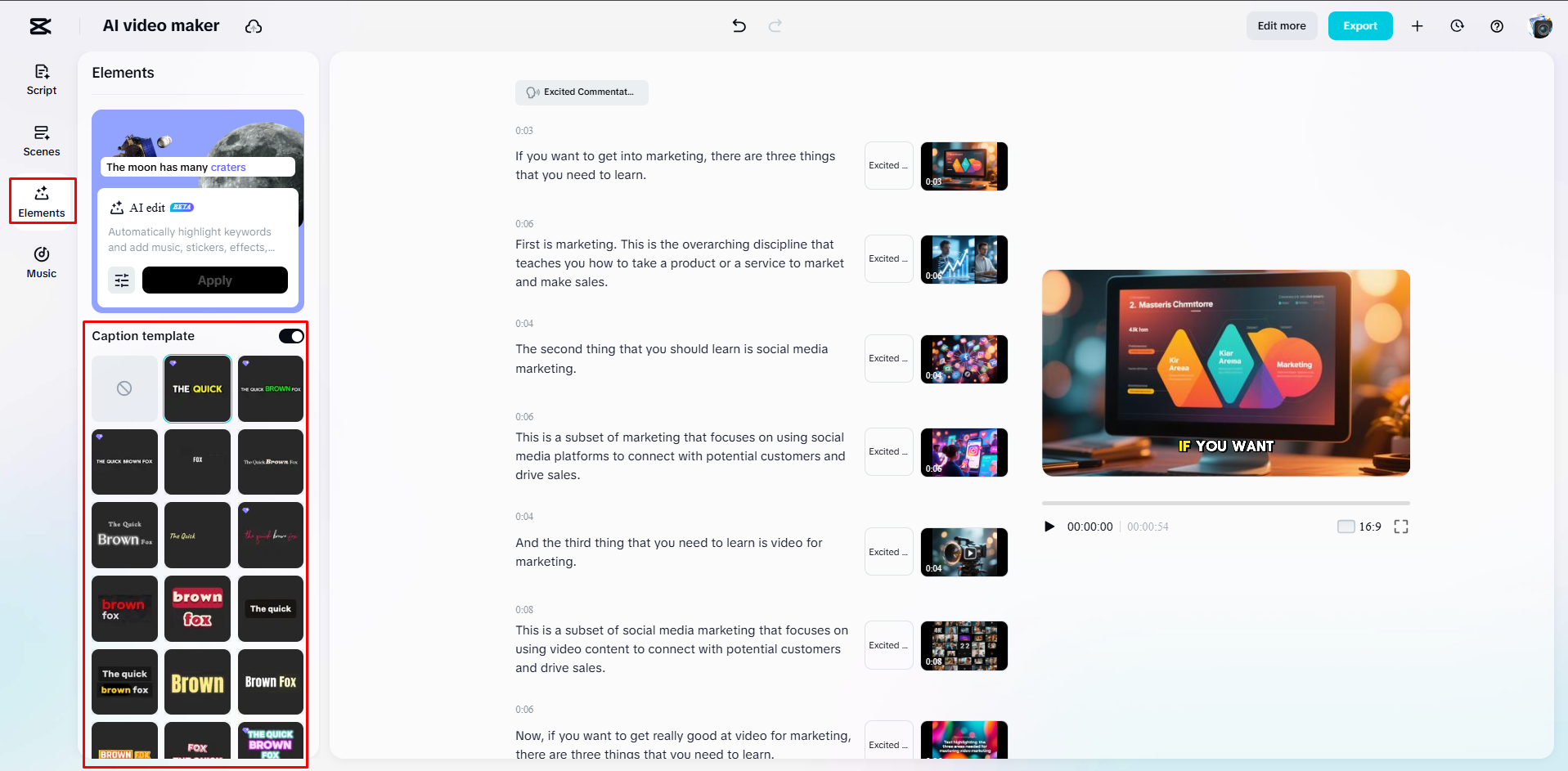Click the 16:9 aspect ratio checkbox
The width and height of the screenshot is (1568, 771).
[x=1346, y=527]
